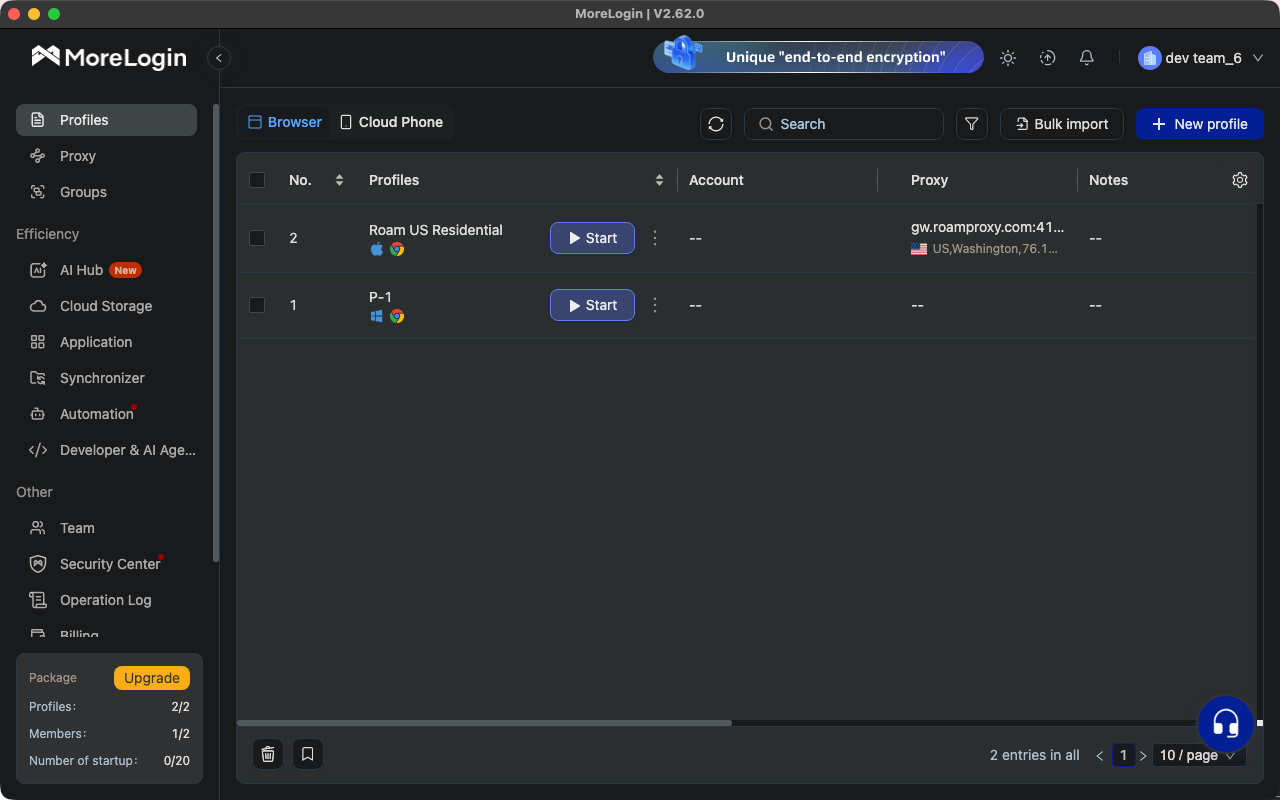Image resolution: width=1280 pixels, height=800 pixels.
Task: Open the 10 / page size dropdown
Action: tap(1199, 755)
